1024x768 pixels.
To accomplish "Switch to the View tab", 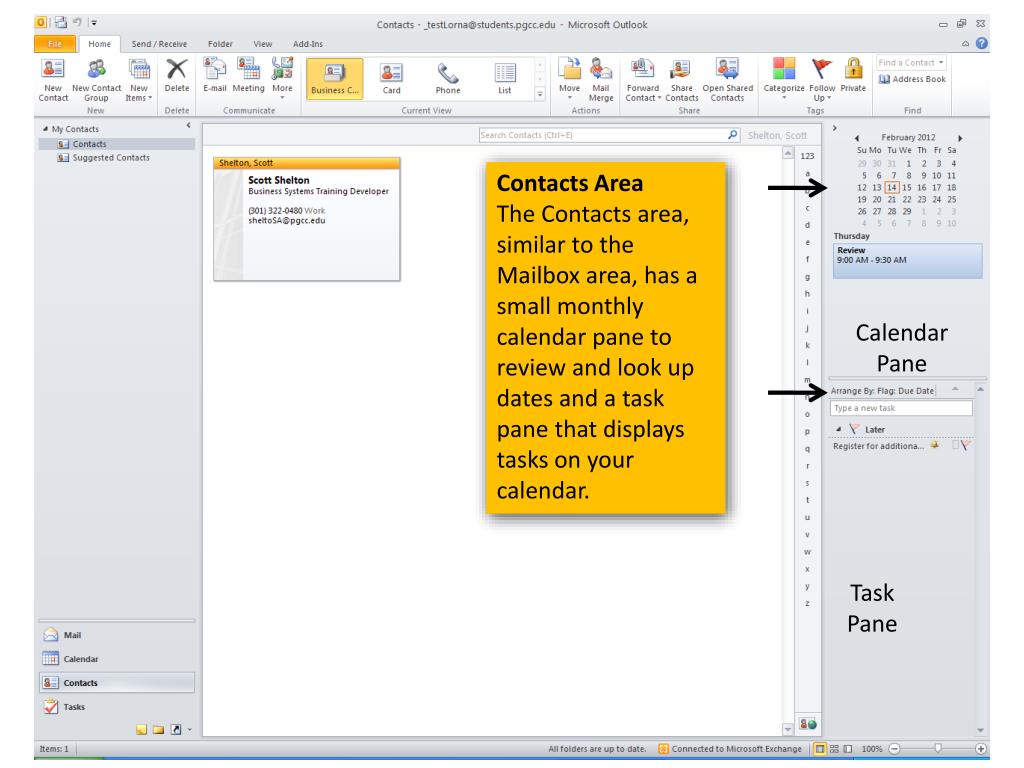I will [263, 44].
